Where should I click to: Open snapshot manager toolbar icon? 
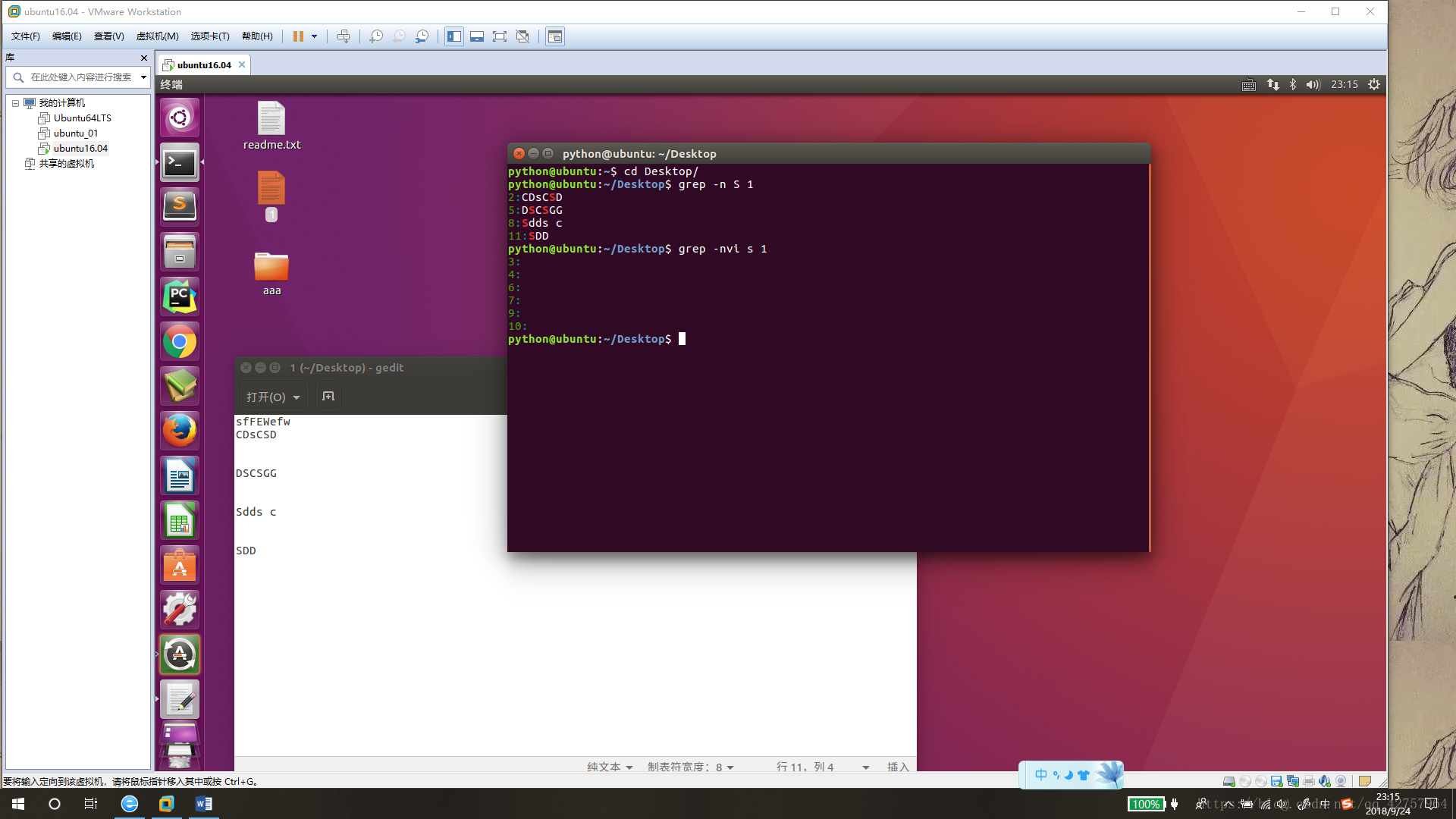point(422,36)
